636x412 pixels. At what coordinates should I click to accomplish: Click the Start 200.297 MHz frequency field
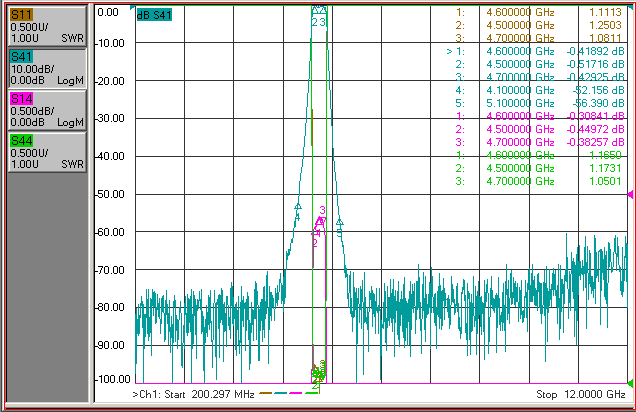tap(193, 394)
